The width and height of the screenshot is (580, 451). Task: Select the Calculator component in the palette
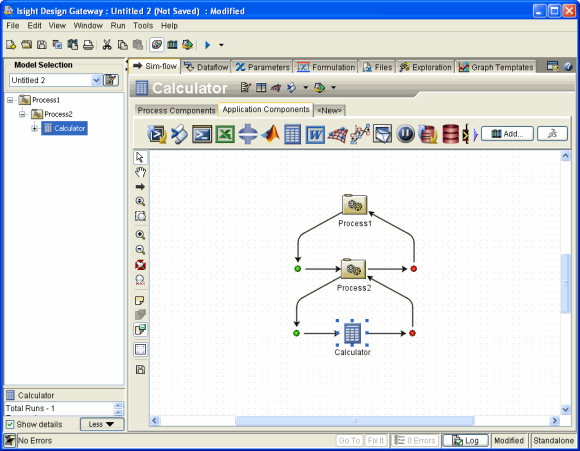pos(292,134)
